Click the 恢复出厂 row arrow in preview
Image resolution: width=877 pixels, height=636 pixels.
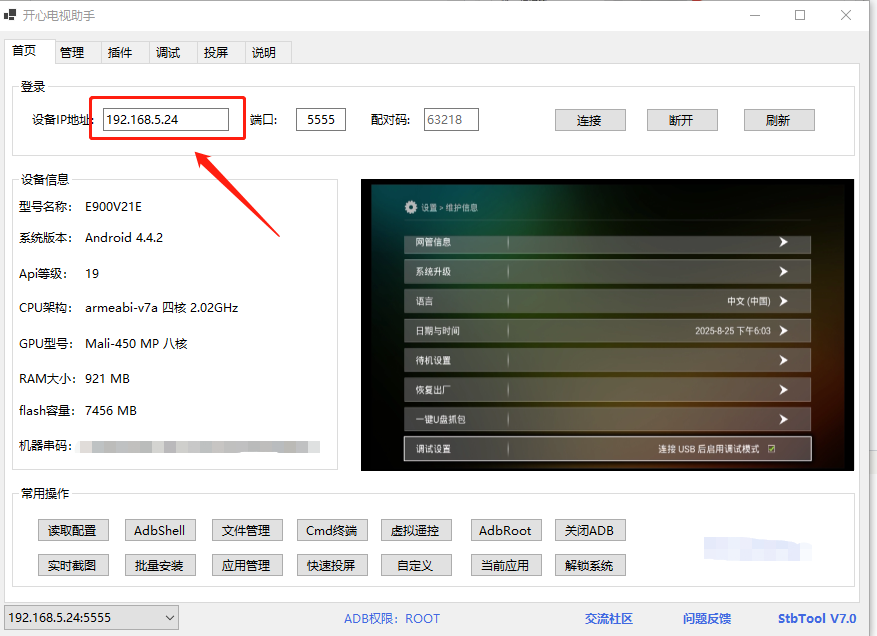pyautogui.click(x=784, y=390)
